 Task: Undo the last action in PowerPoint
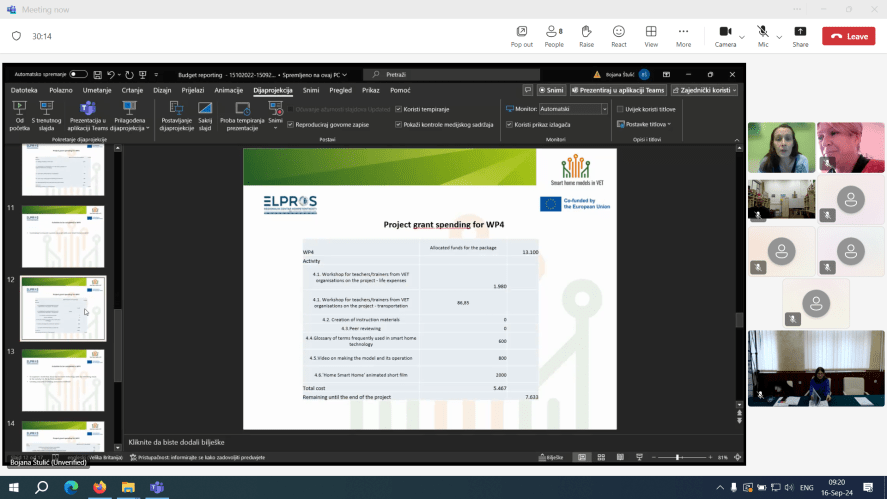coord(111,75)
